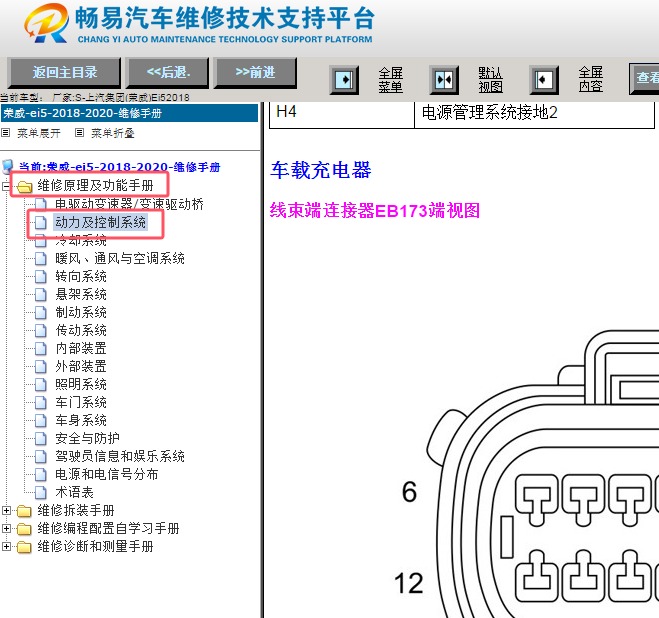
Task: Click 全屏菜单 label
Action: click(390, 80)
